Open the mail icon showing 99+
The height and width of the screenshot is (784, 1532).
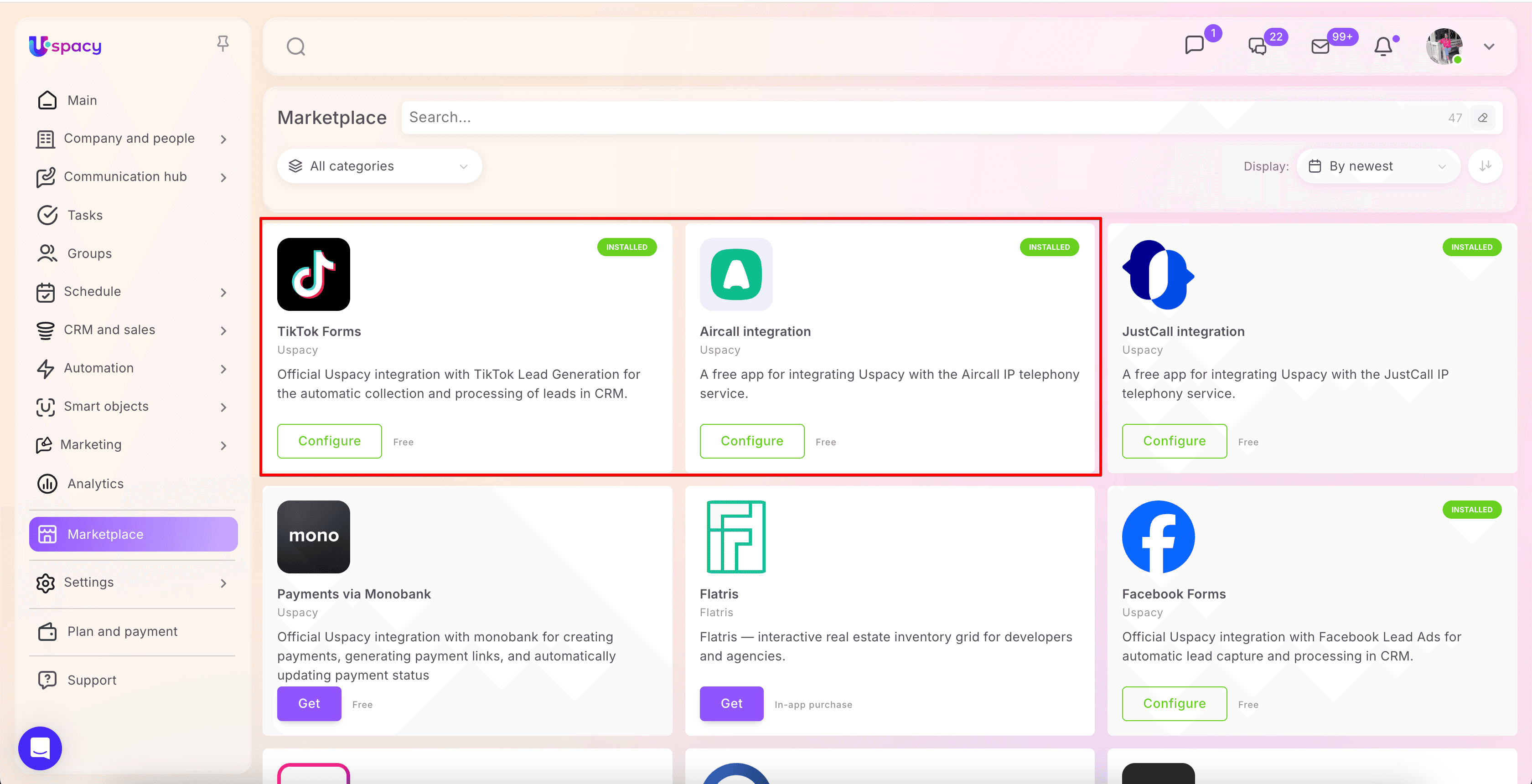coord(1320,46)
